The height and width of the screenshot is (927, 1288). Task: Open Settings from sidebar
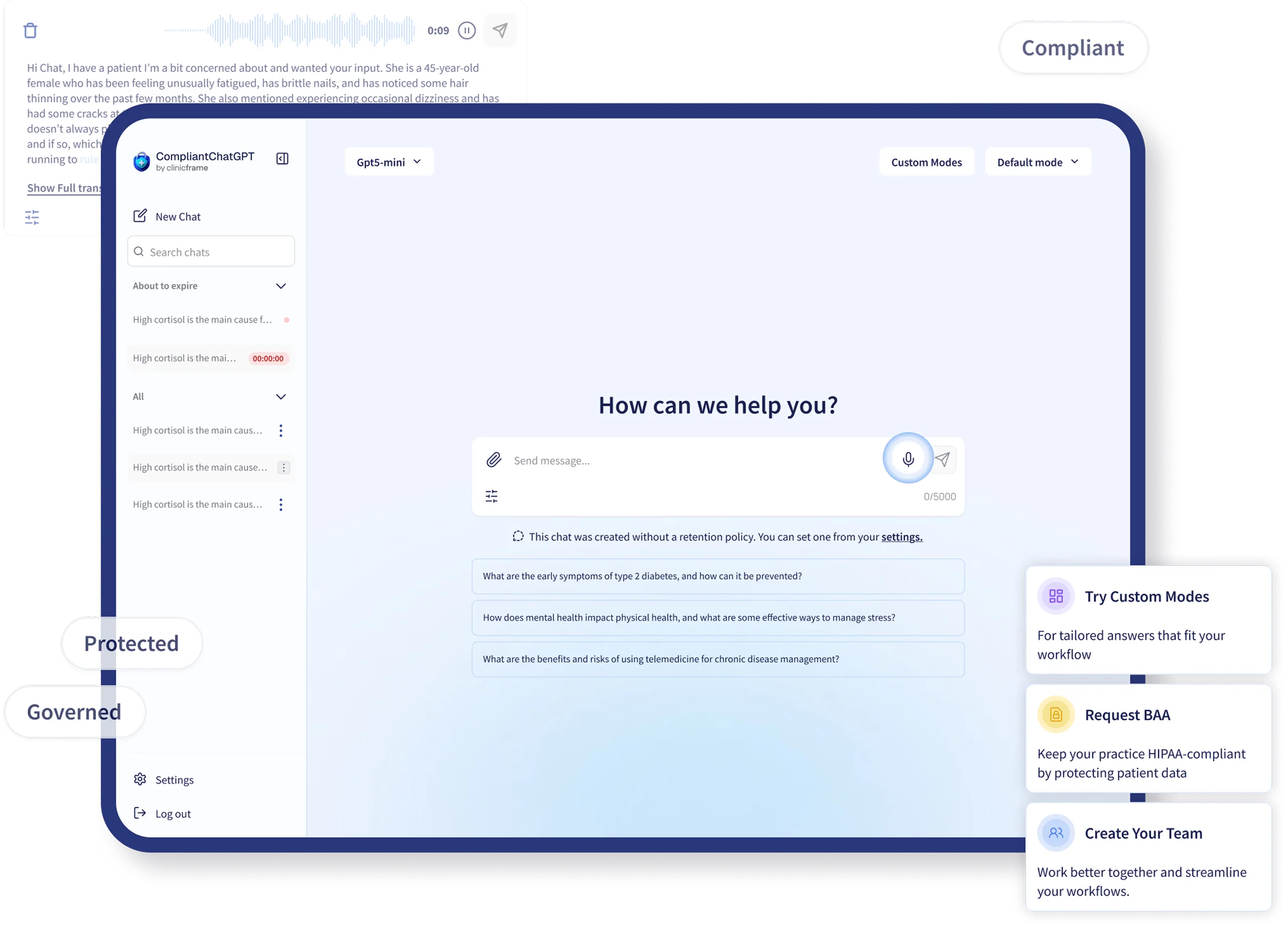coord(164,780)
